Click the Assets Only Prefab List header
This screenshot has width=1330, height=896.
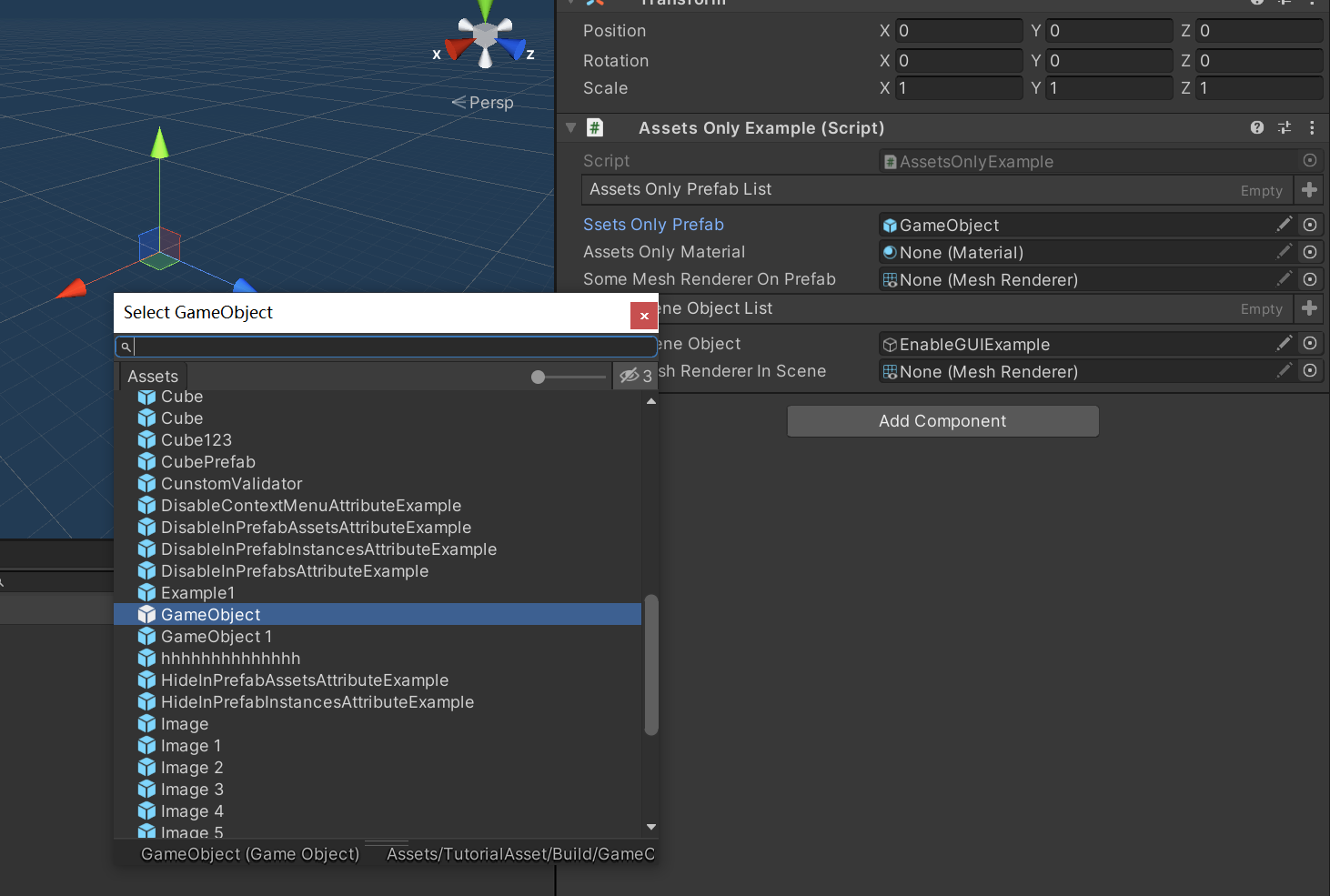click(x=937, y=189)
